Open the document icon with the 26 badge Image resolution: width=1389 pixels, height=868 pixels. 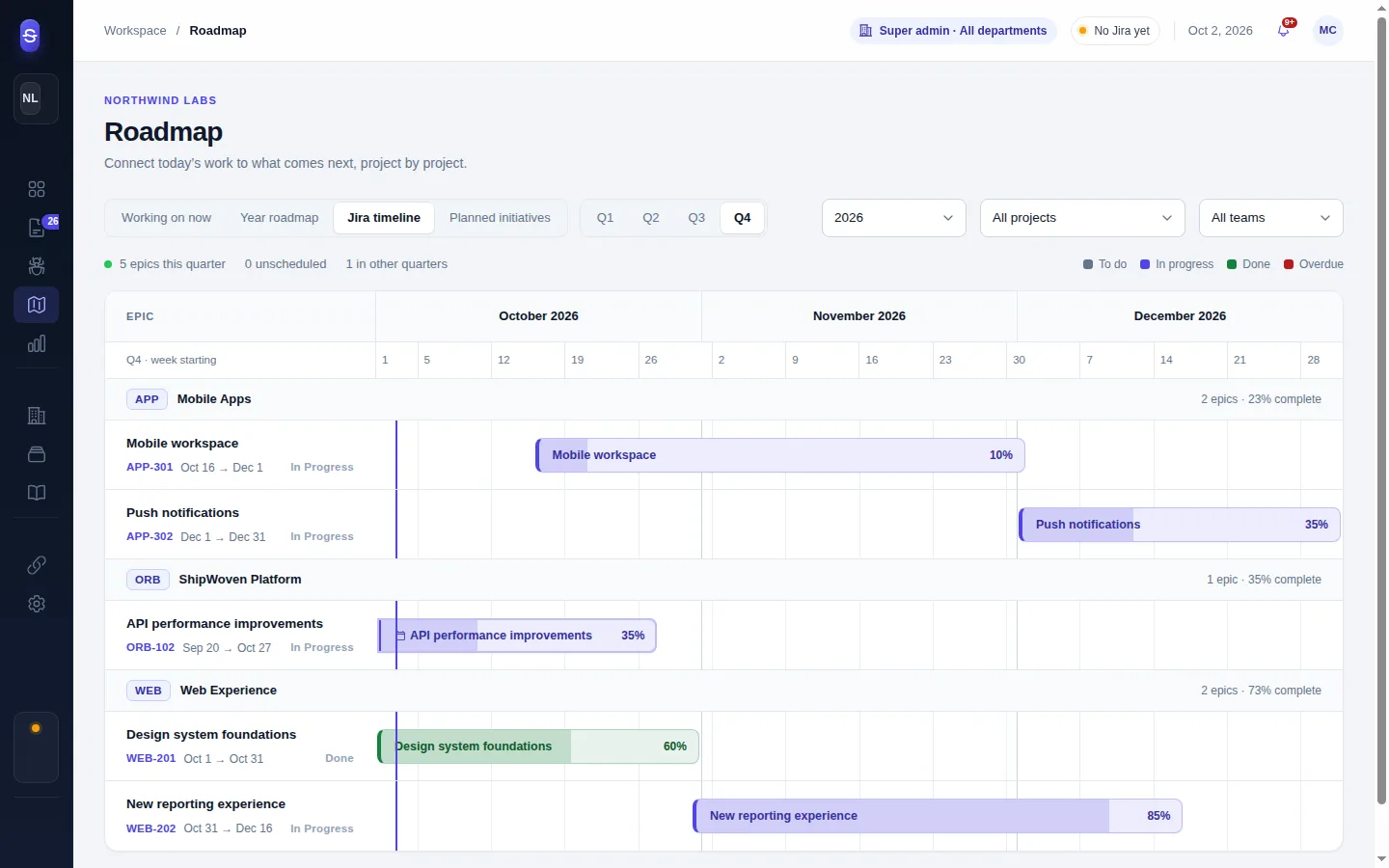pos(37,228)
